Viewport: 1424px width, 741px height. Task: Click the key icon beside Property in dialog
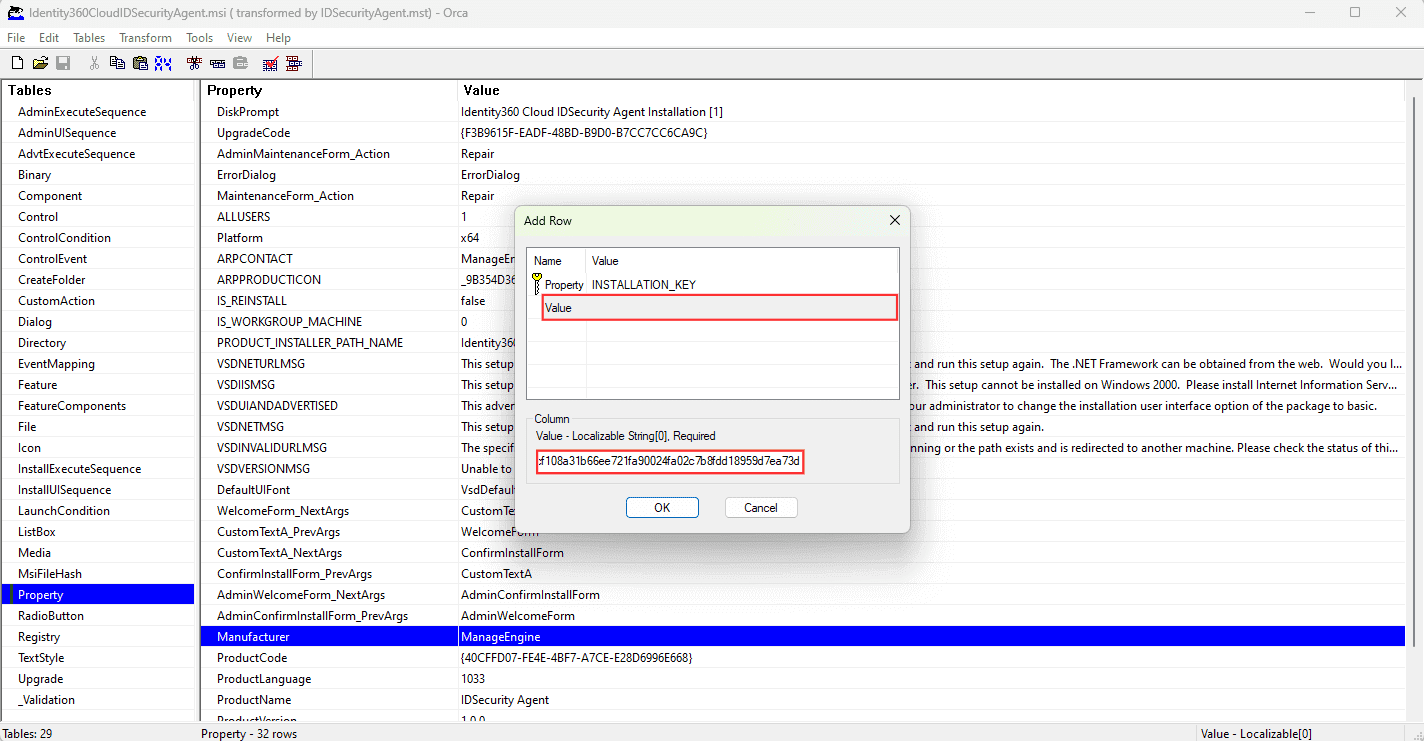tap(537, 284)
